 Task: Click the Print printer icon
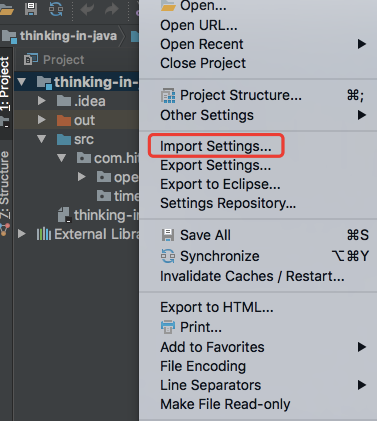[168, 327]
